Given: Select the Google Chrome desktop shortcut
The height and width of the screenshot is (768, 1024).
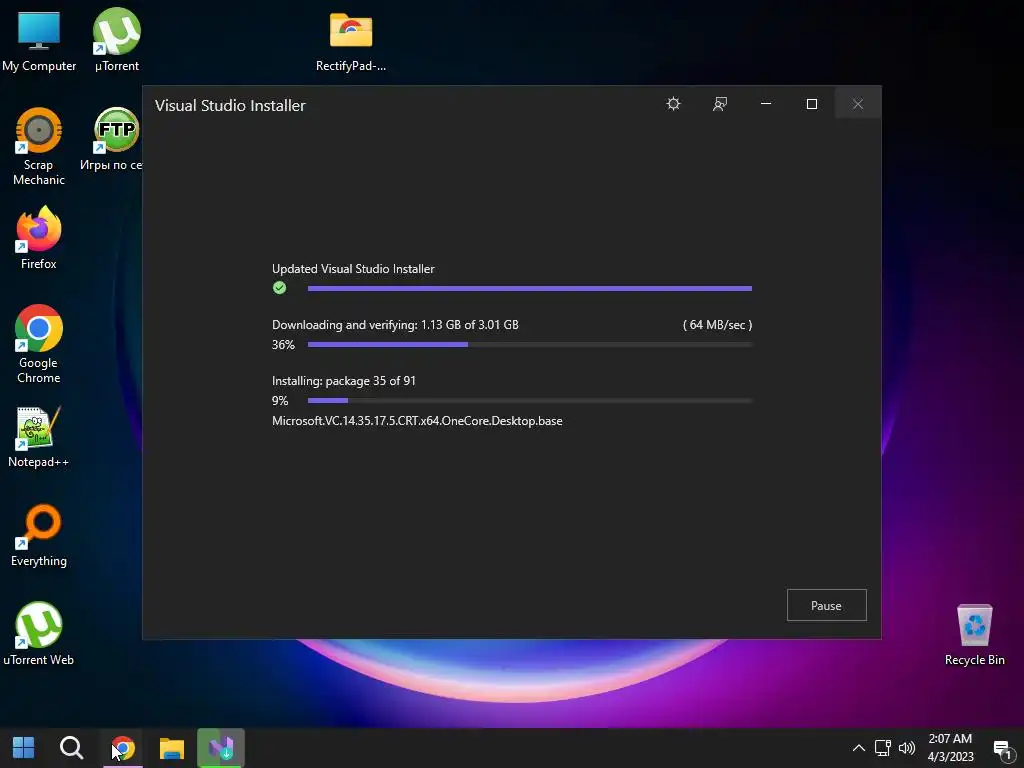Looking at the screenshot, I should point(39,344).
